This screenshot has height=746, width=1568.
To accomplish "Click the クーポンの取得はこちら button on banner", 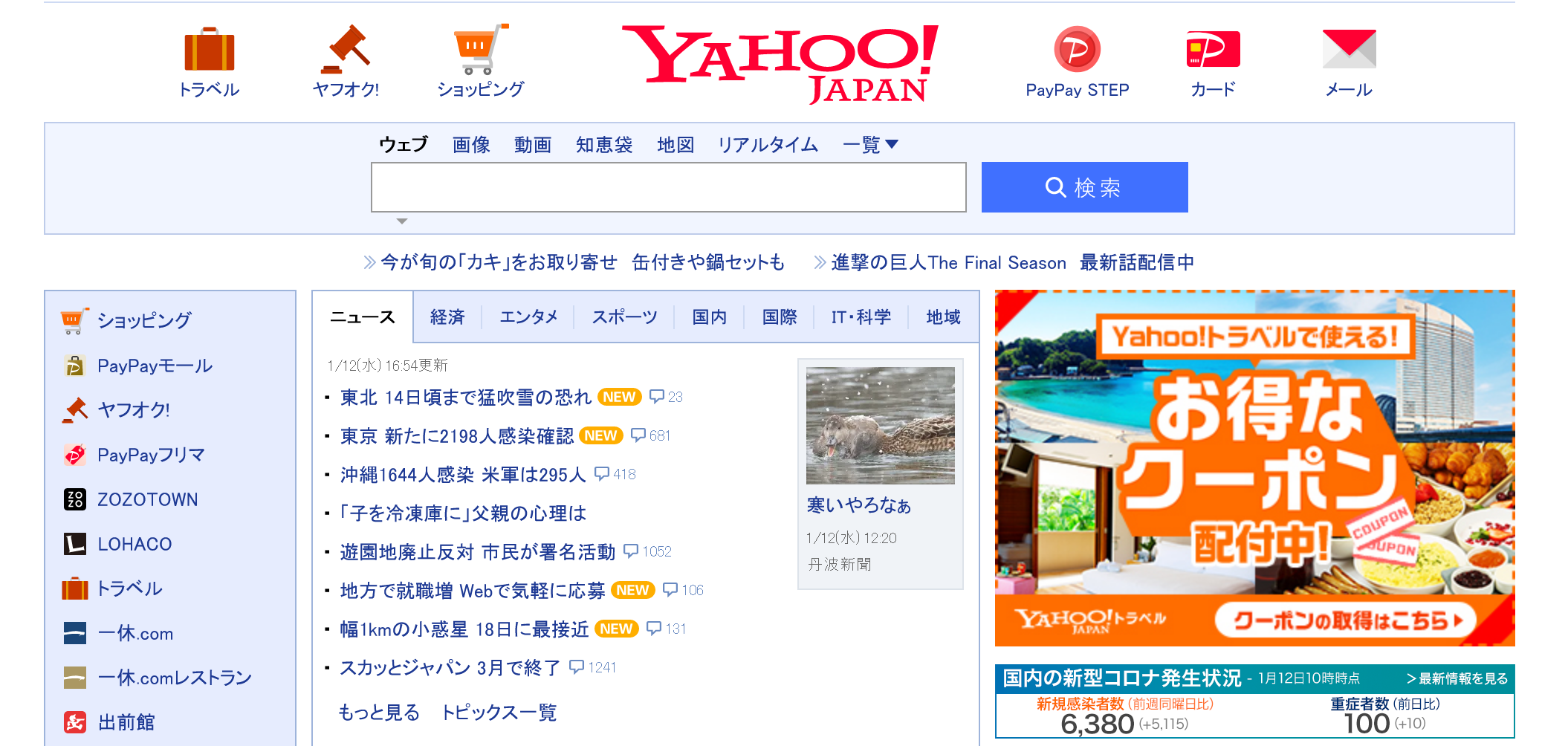I will (x=1346, y=620).
